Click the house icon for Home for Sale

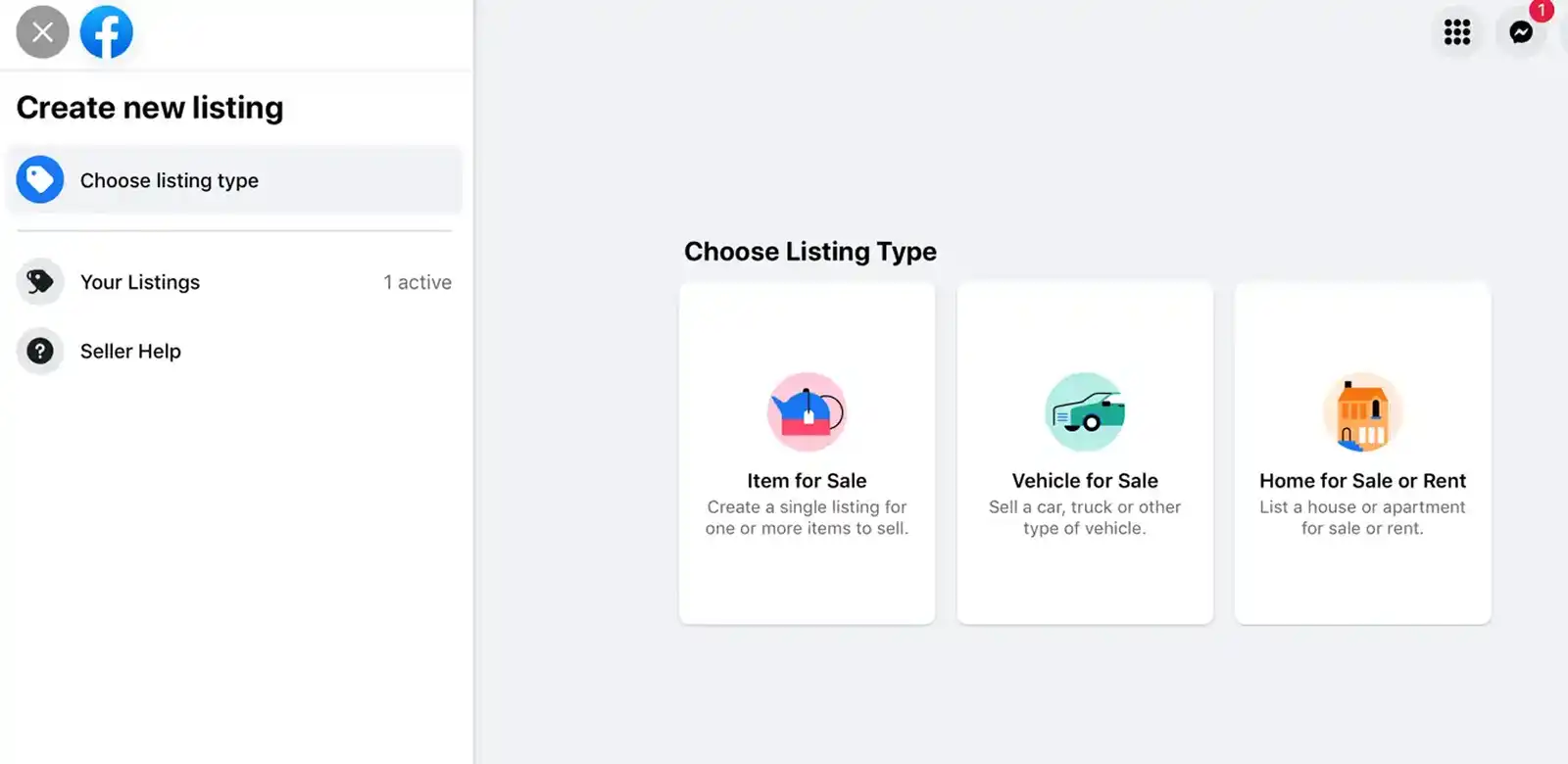[1362, 411]
